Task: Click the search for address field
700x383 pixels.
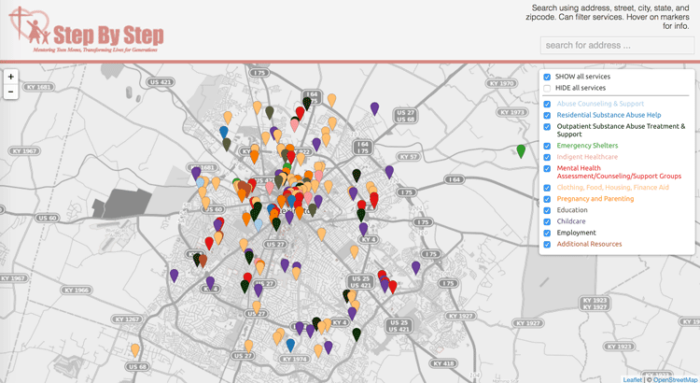Action: [617, 46]
